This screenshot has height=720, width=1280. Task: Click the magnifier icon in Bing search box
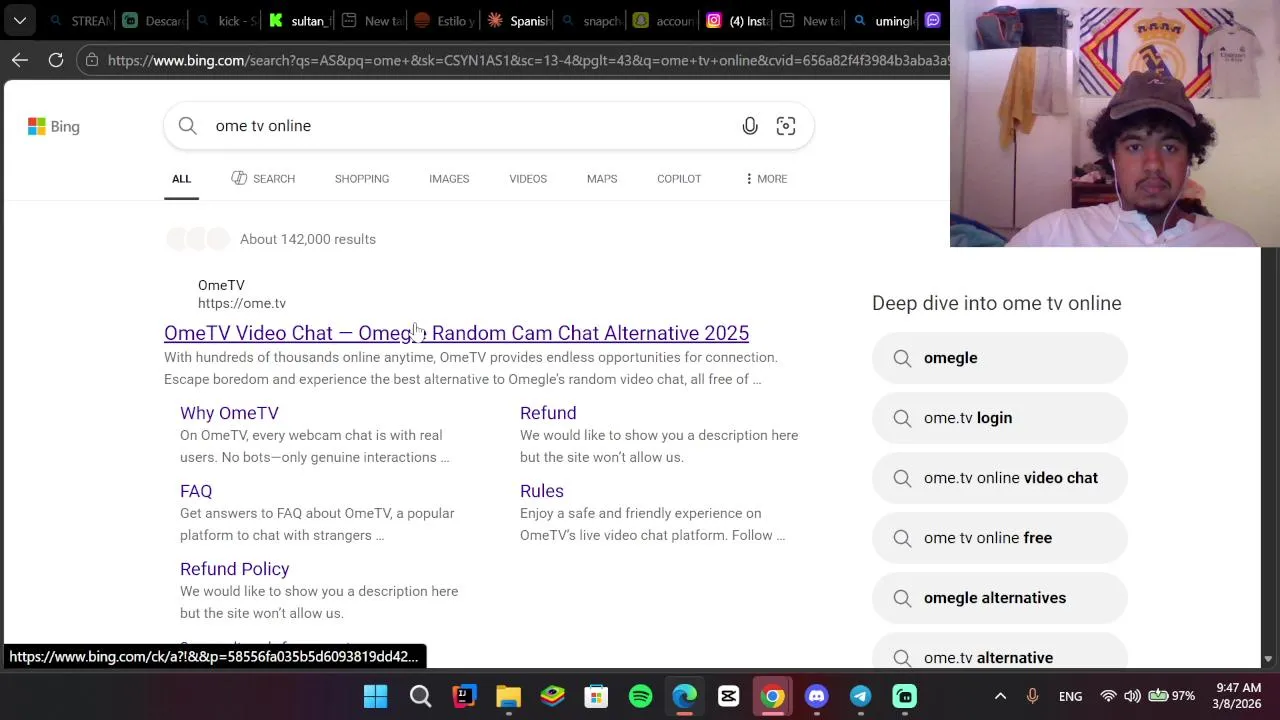[x=187, y=126]
